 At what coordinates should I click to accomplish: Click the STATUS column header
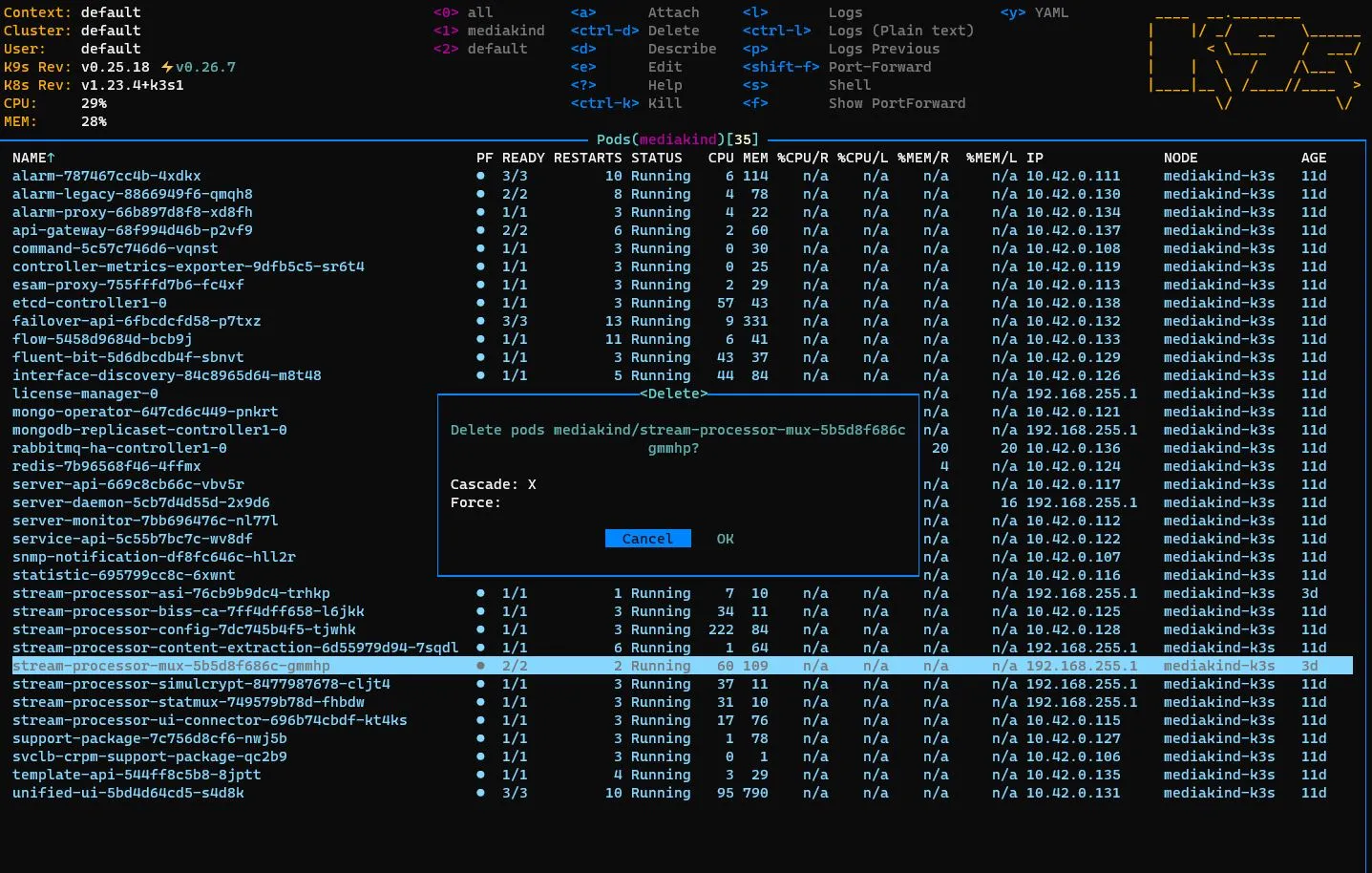[657, 158]
